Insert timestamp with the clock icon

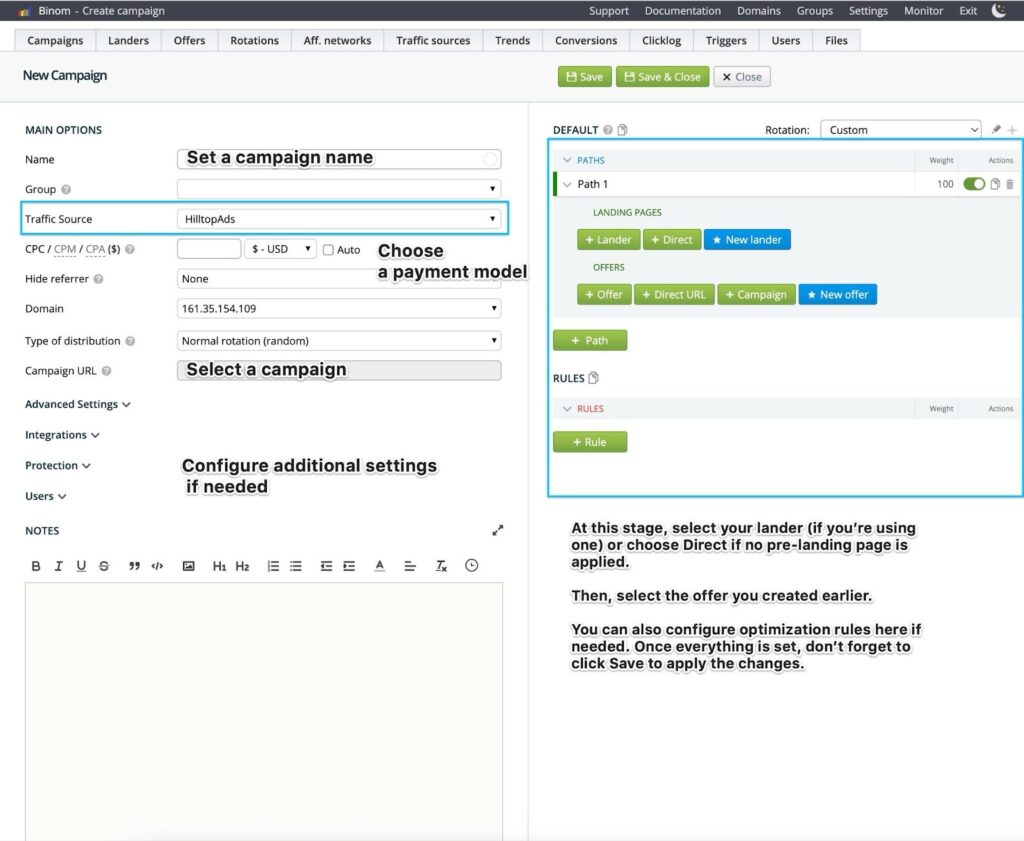(471, 566)
